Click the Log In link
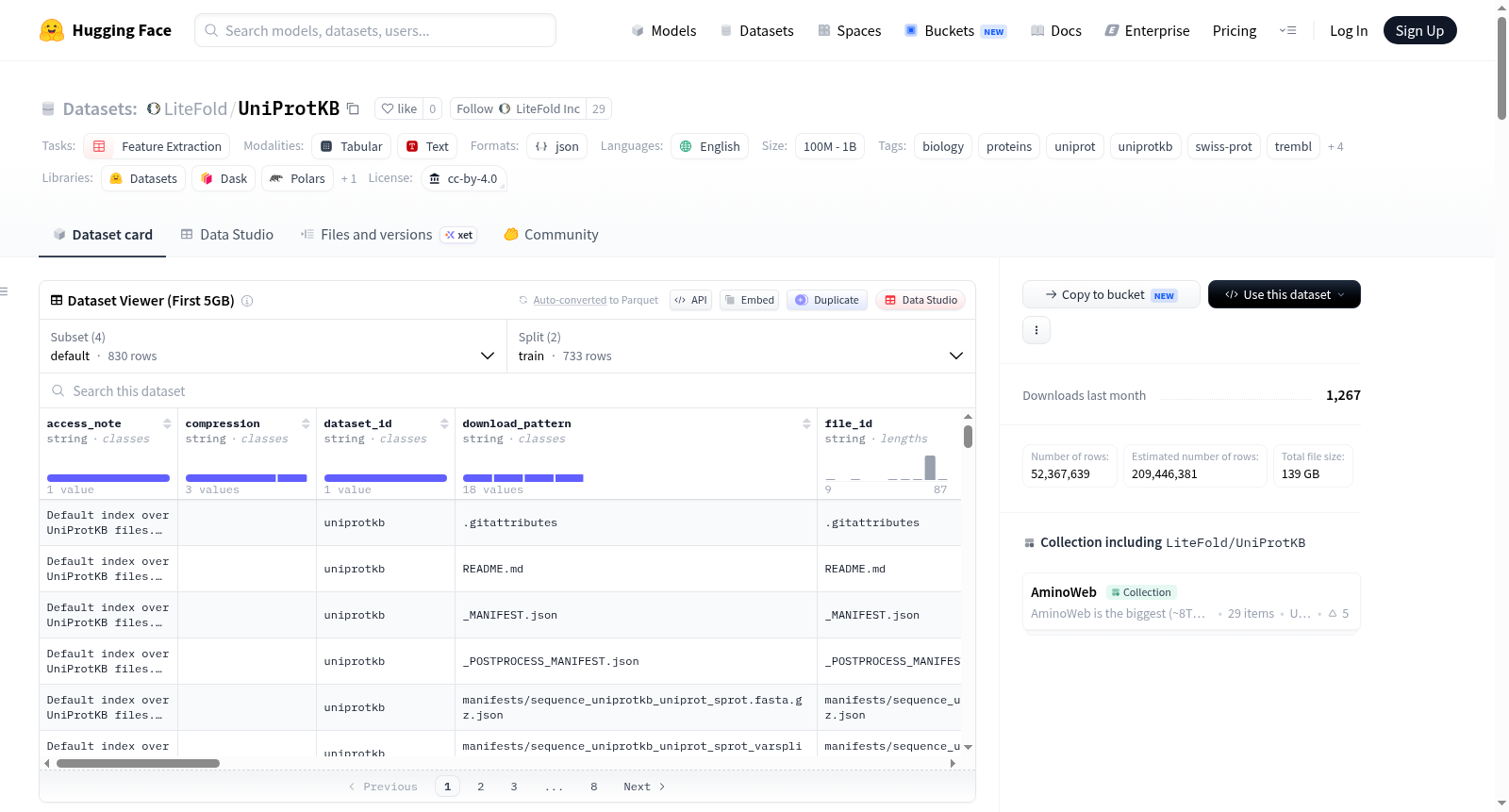Screen dimensions: 1509x812 (1349, 30)
